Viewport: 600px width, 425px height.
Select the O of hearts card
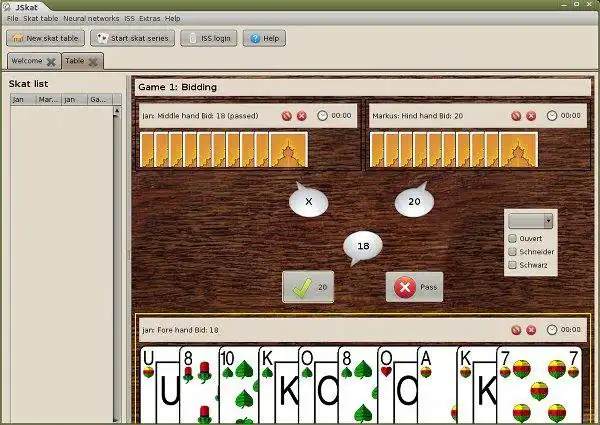[398, 384]
